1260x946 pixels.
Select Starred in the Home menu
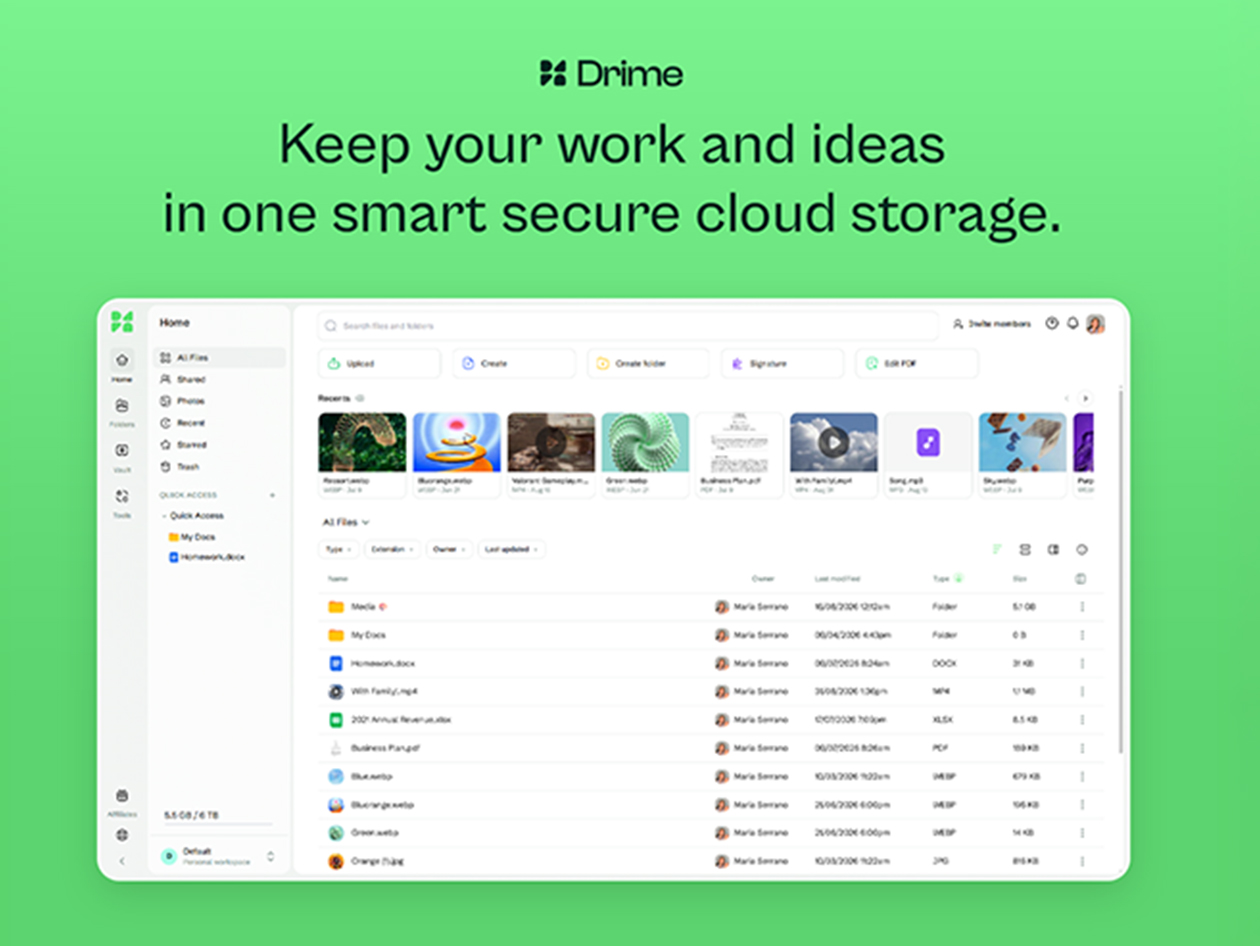click(x=219, y=445)
